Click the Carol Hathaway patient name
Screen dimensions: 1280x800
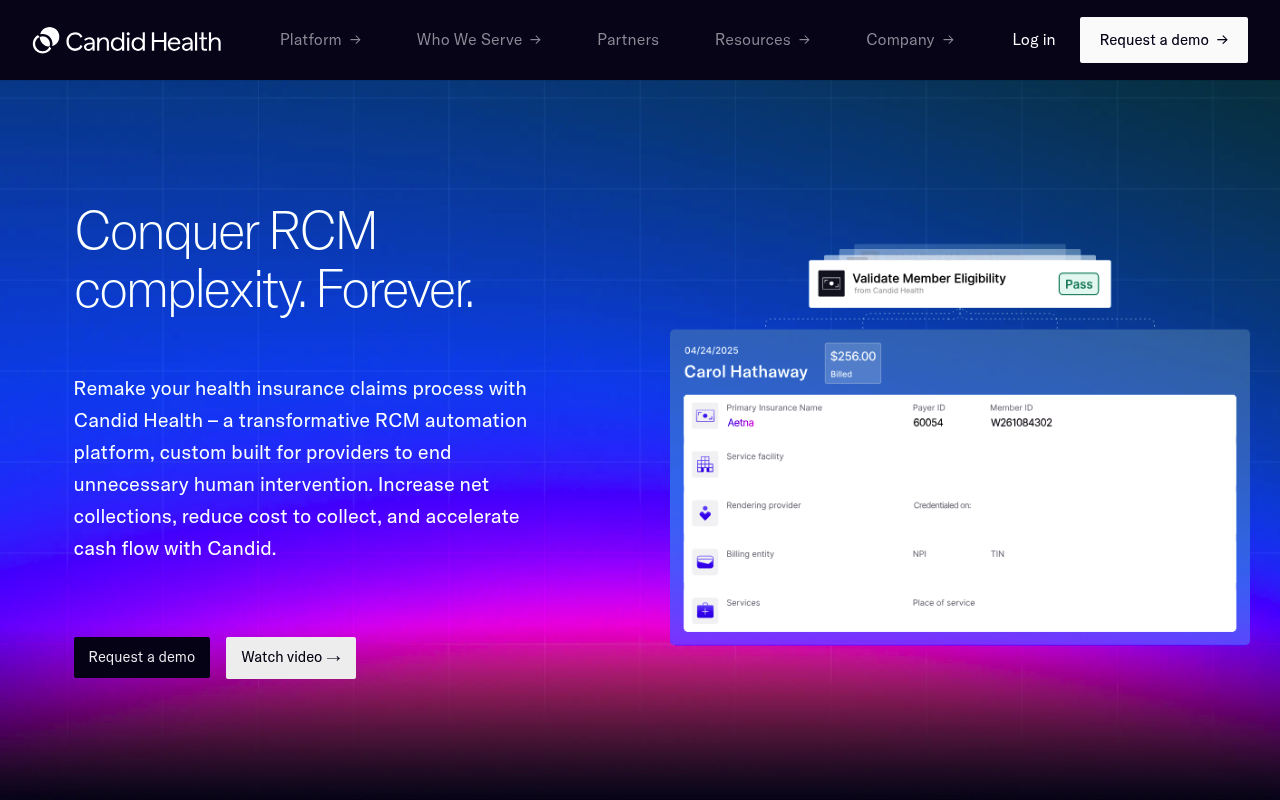[x=746, y=372]
